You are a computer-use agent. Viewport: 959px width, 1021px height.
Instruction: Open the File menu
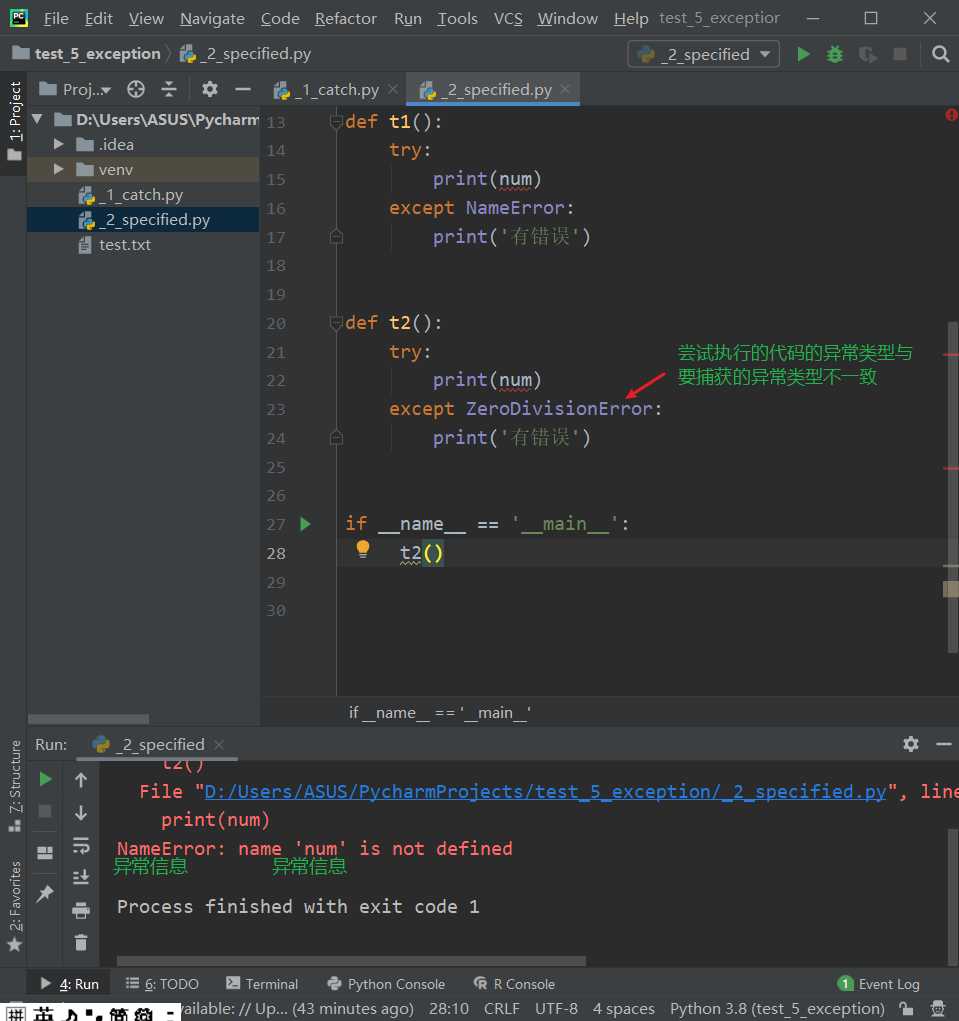pos(56,18)
